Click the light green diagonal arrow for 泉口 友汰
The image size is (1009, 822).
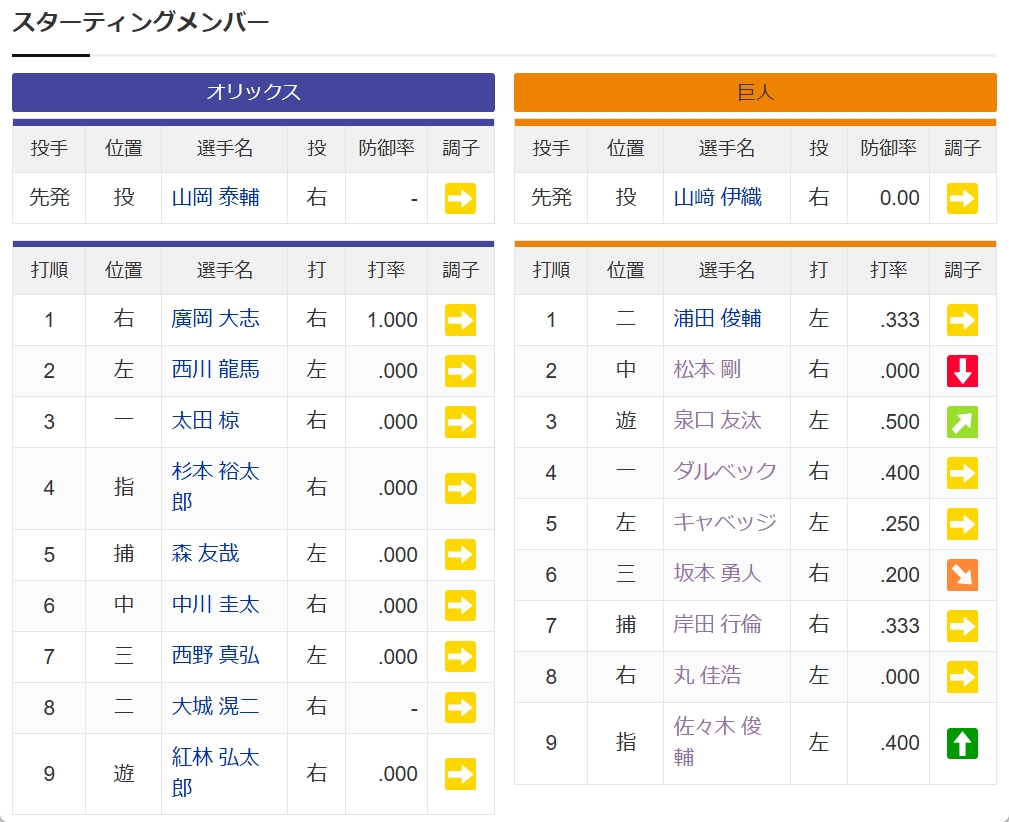pyautogui.click(x=962, y=422)
